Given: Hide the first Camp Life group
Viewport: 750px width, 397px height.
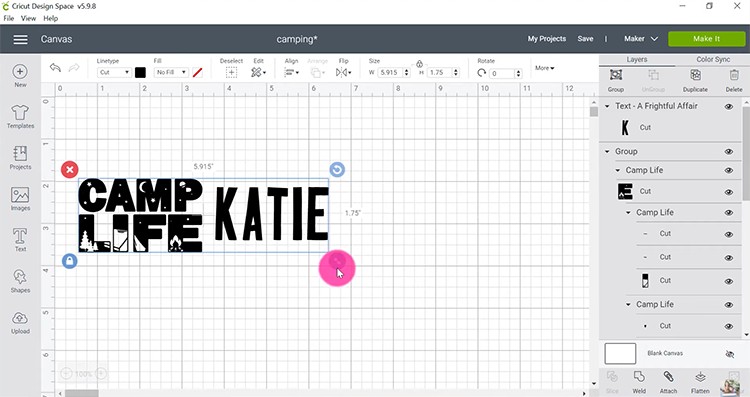Looking at the screenshot, I should click(x=729, y=170).
